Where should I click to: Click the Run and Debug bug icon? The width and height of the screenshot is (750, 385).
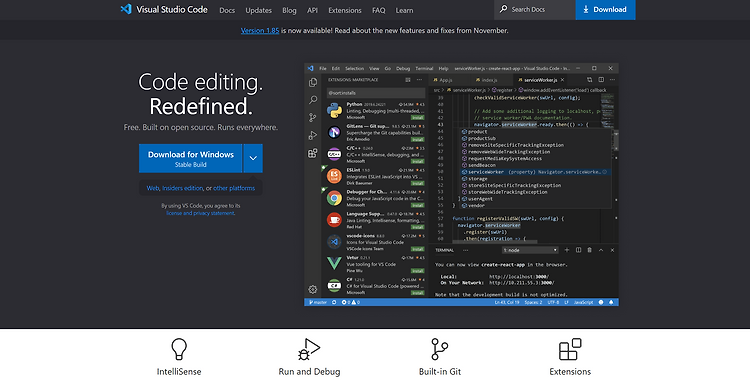tap(309, 349)
